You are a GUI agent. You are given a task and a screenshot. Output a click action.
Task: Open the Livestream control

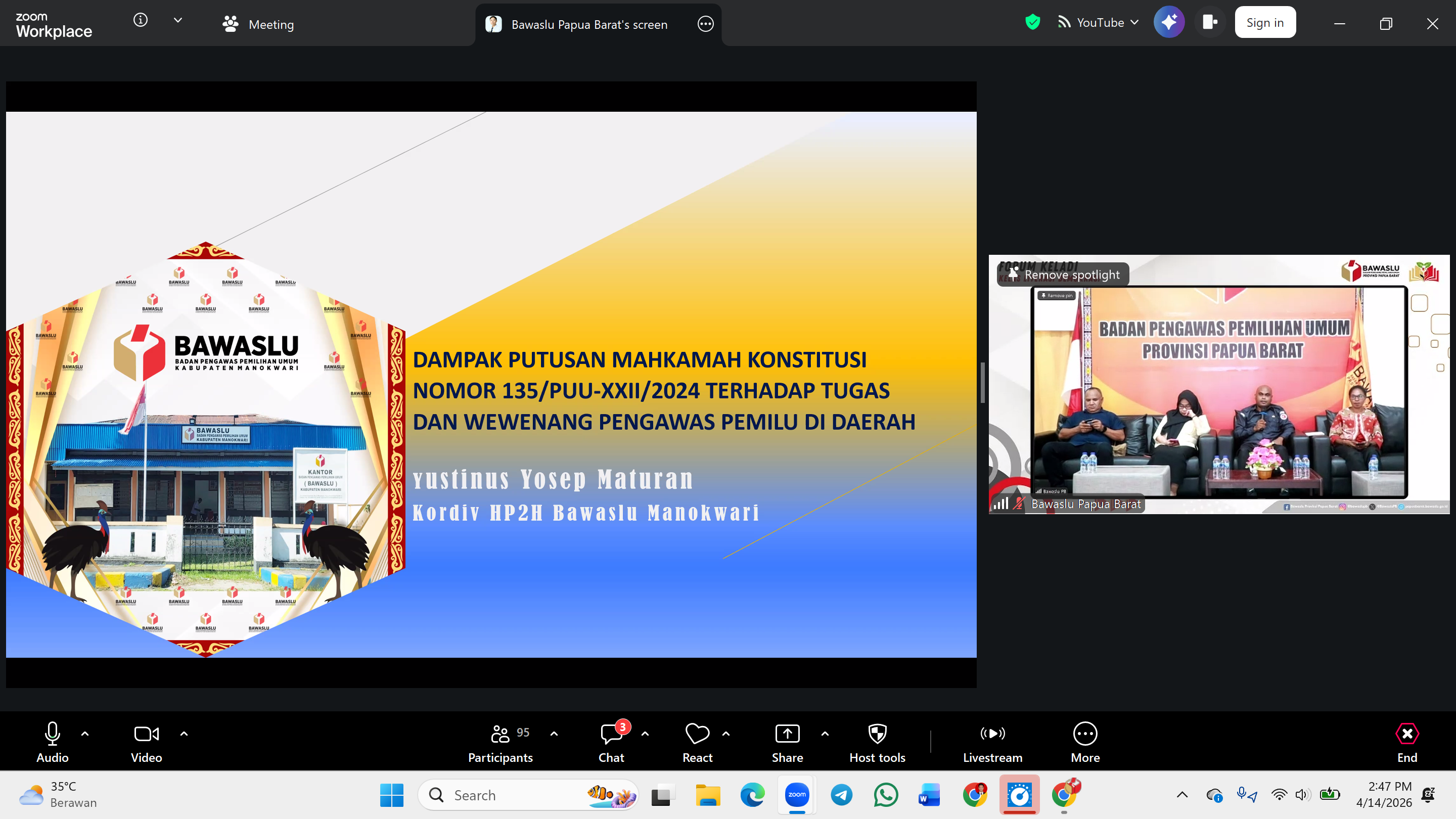point(992,741)
